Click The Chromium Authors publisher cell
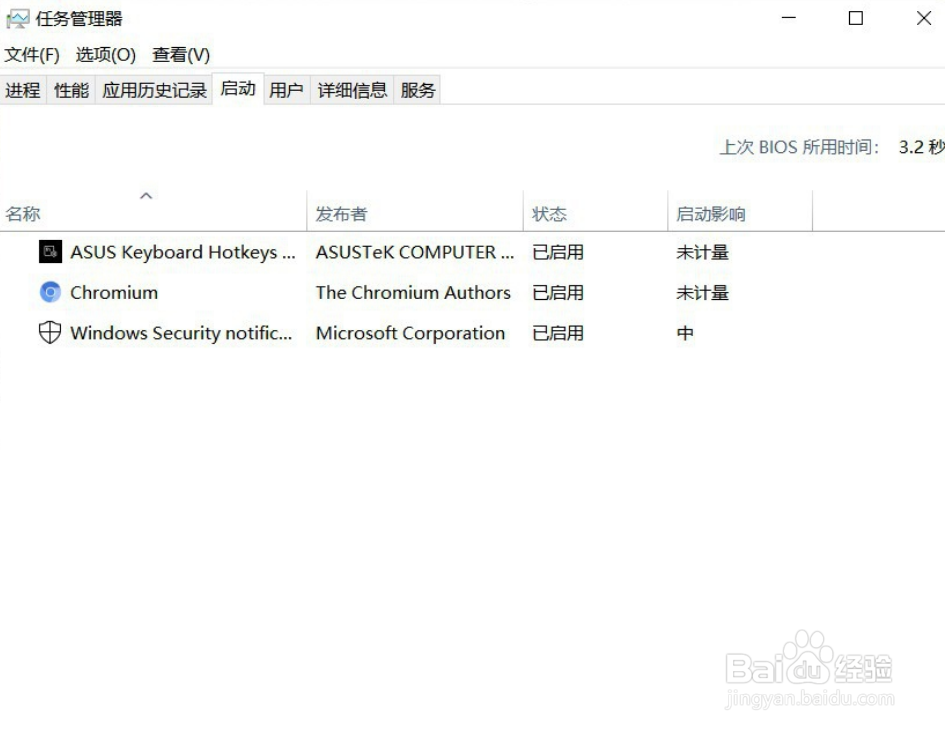945x731 pixels. pos(413,292)
